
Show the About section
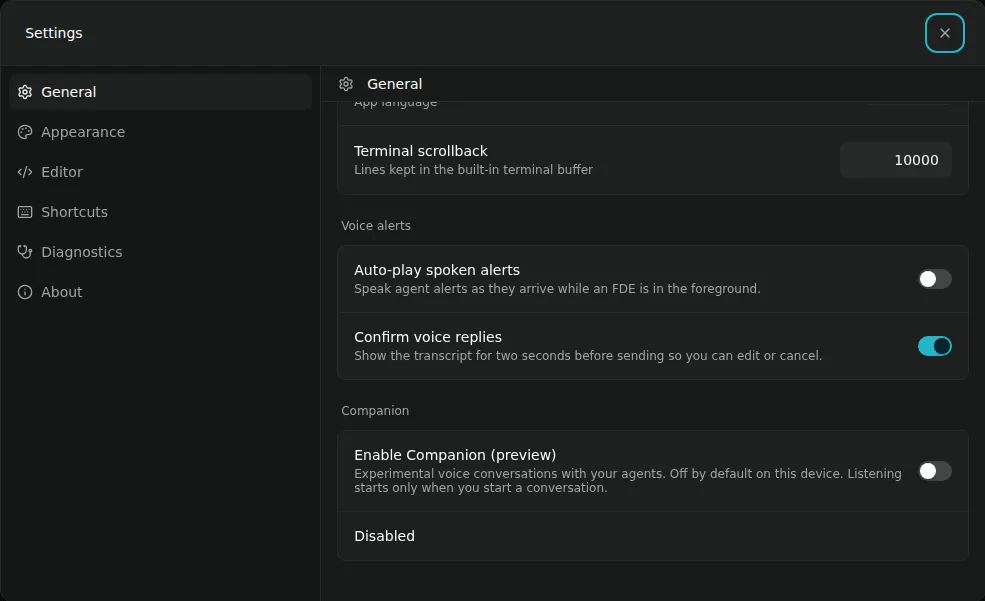click(x=161, y=292)
